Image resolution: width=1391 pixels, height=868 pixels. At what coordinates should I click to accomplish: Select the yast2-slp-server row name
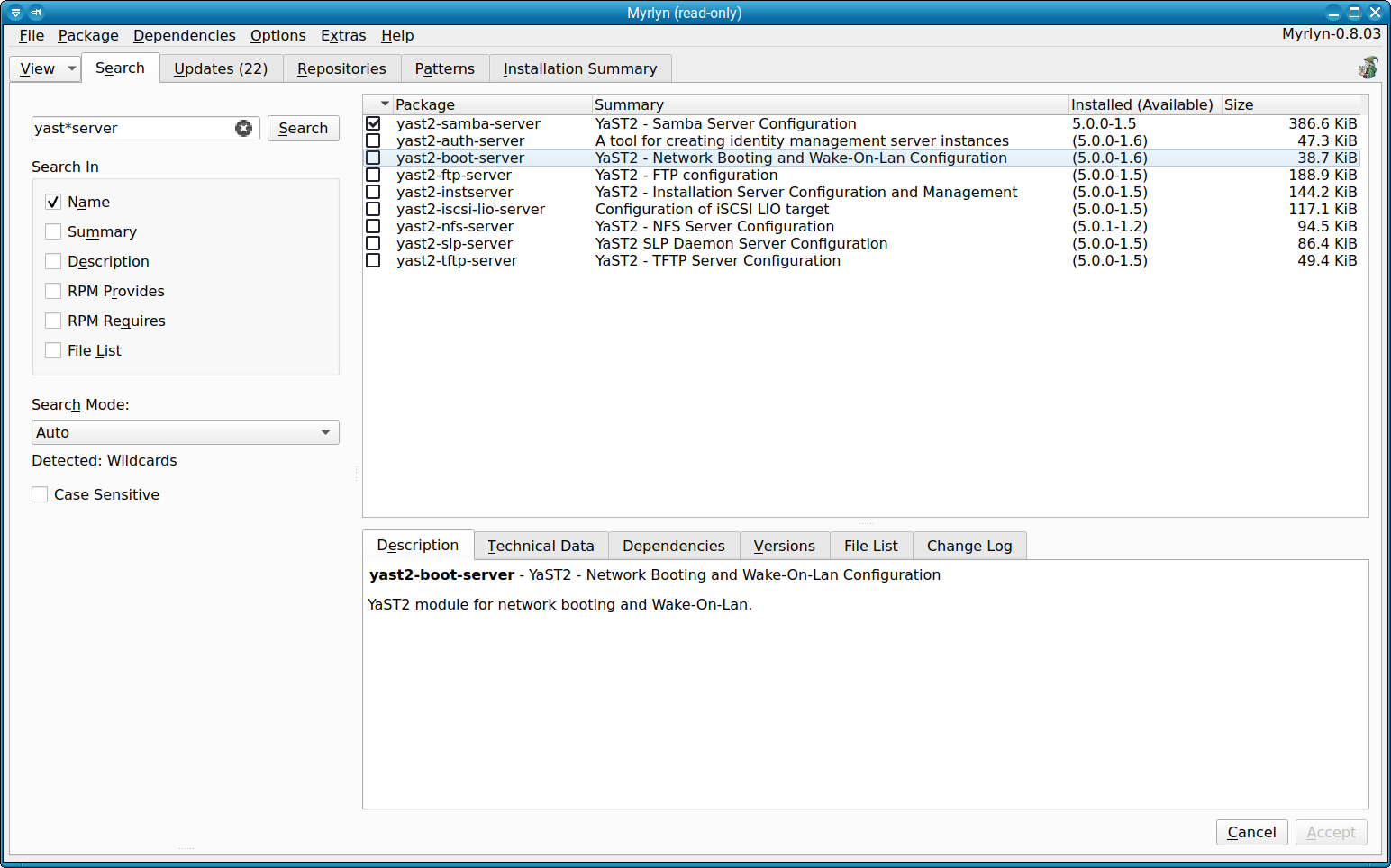(x=455, y=243)
